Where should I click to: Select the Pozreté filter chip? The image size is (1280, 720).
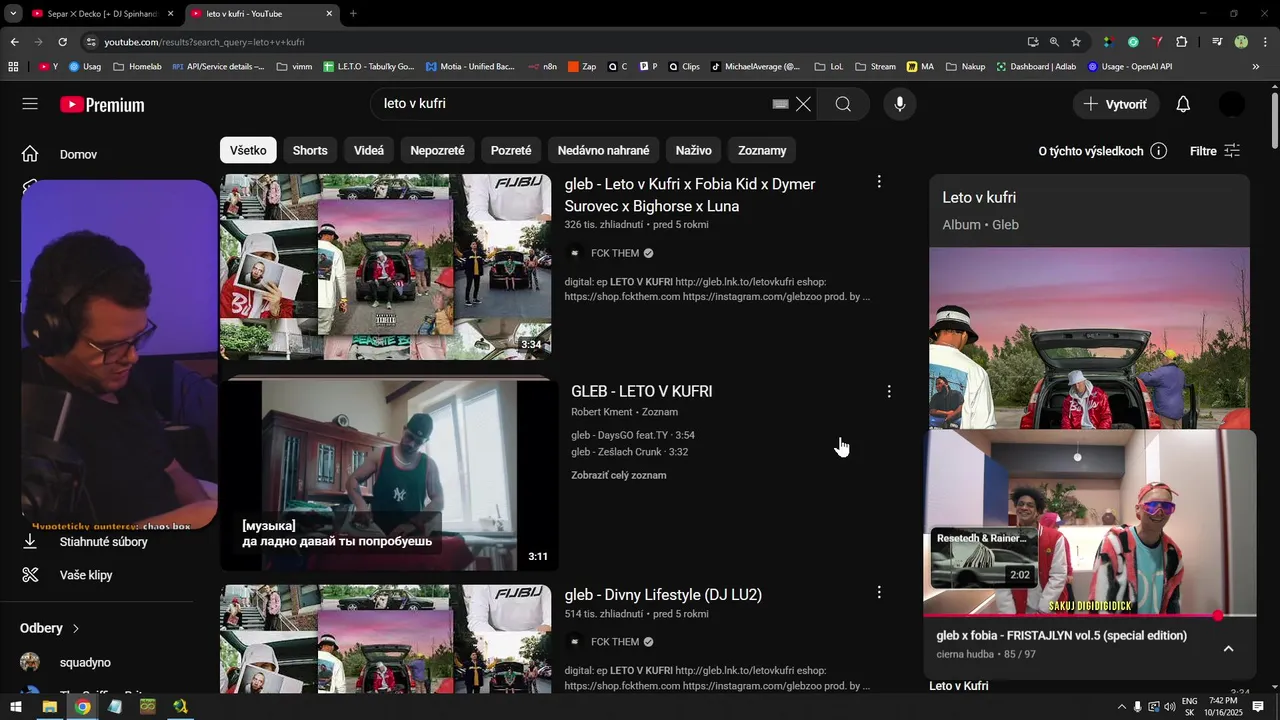pos(511,150)
